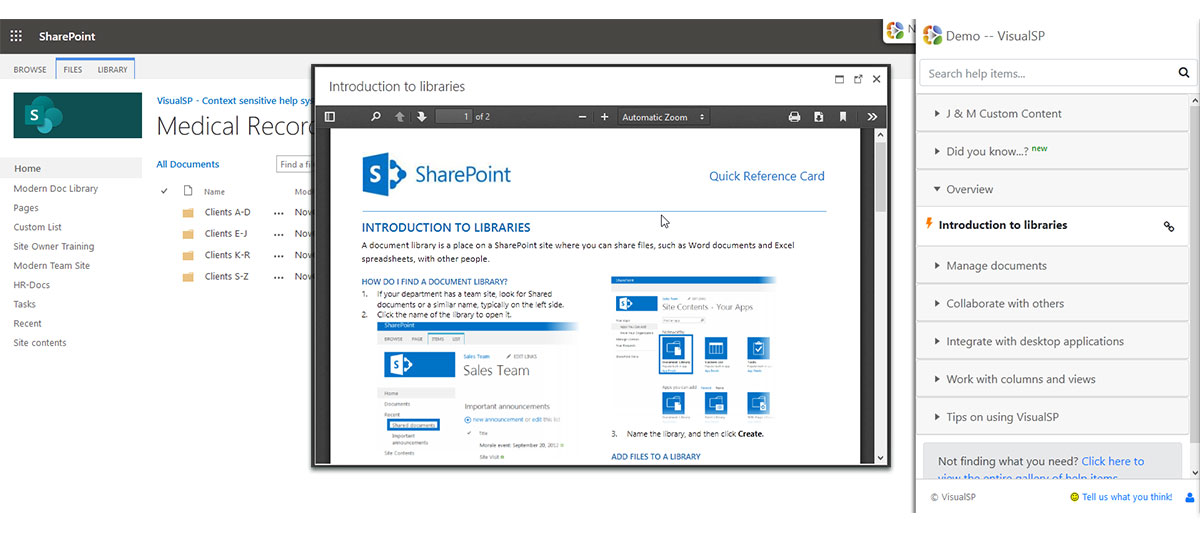This screenshot has width=1200, height=533.
Task: Maximize the Introduction to libraries dialog
Action: [x=840, y=79]
